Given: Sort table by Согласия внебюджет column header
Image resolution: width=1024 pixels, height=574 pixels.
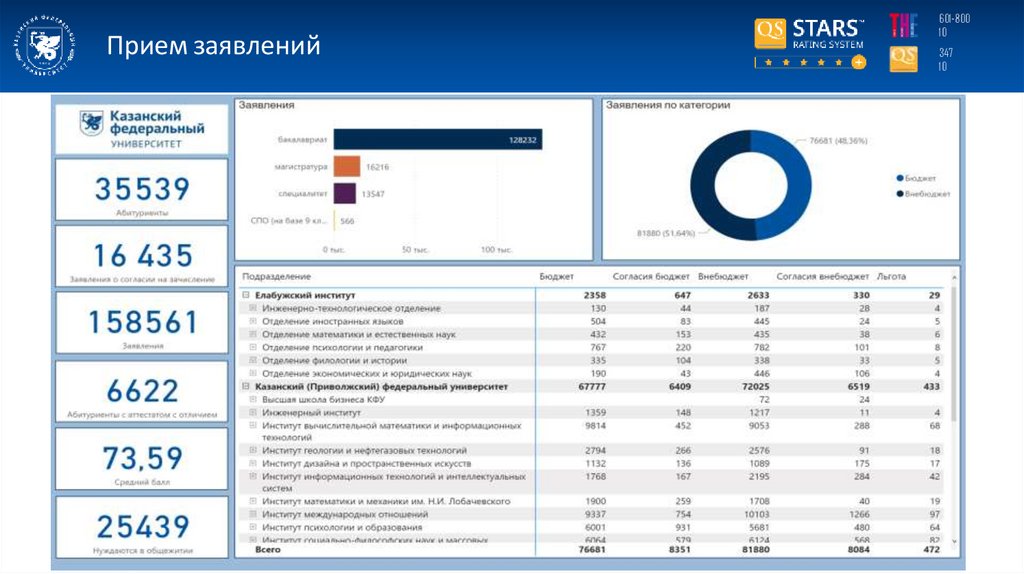Looking at the screenshot, I should click(x=822, y=276).
